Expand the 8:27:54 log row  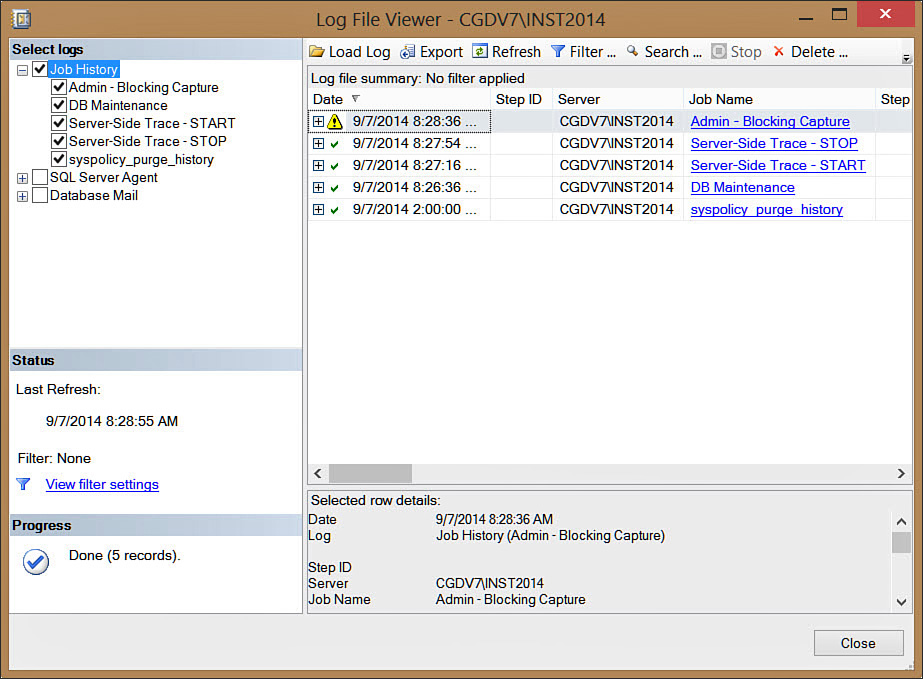click(x=318, y=144)
